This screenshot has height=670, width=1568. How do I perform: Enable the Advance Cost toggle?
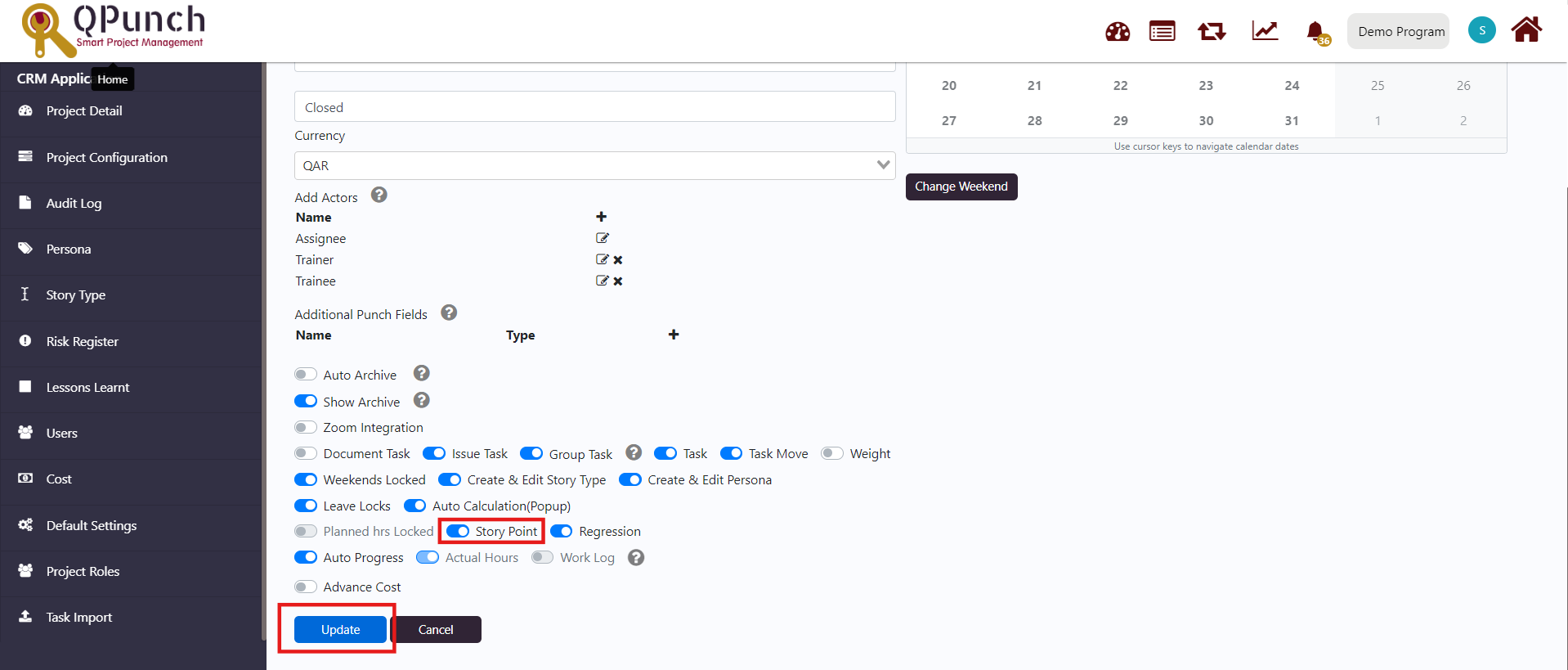click(306, 587)
